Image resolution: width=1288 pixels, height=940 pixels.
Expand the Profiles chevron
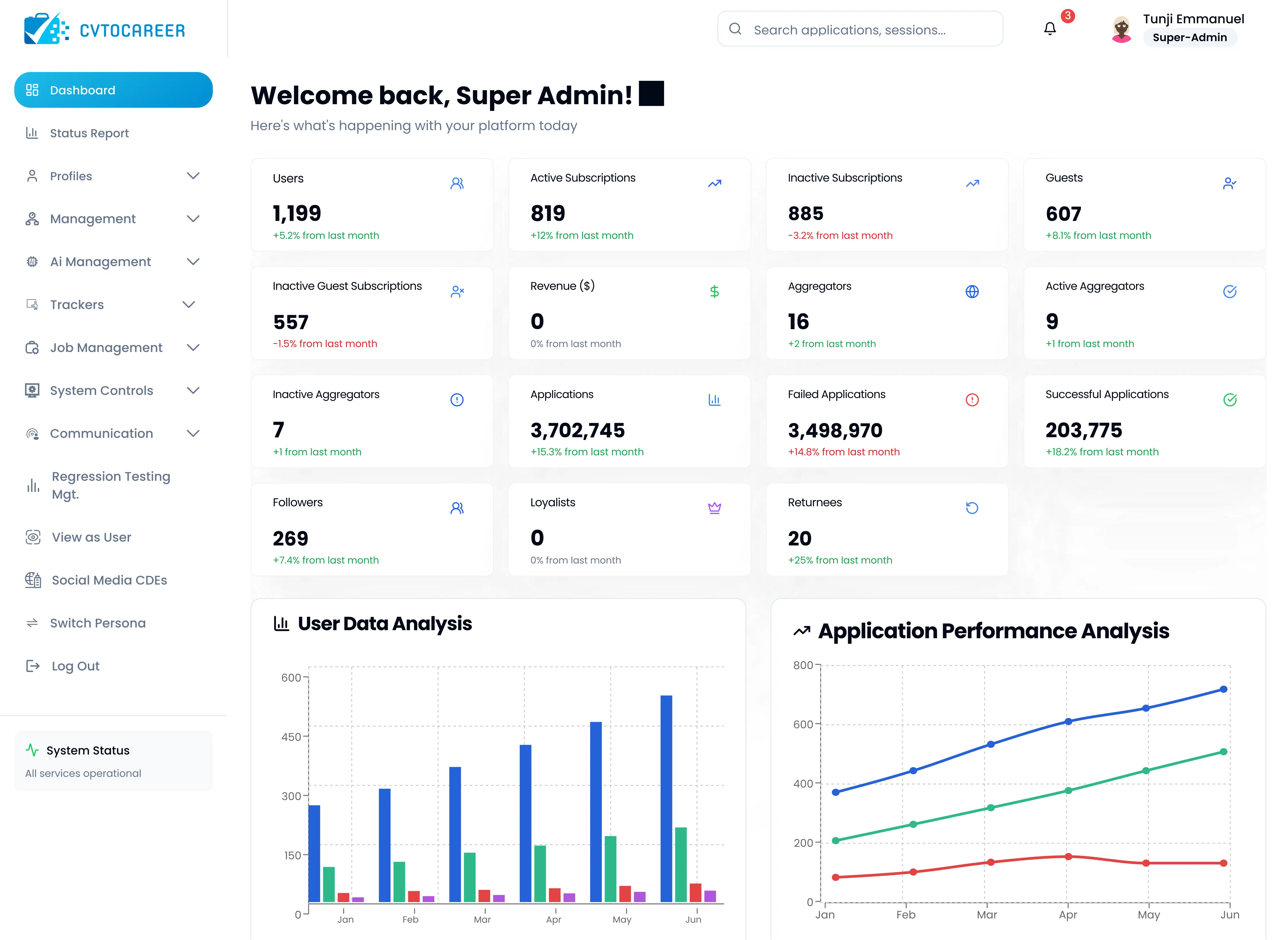pos(193,176)
